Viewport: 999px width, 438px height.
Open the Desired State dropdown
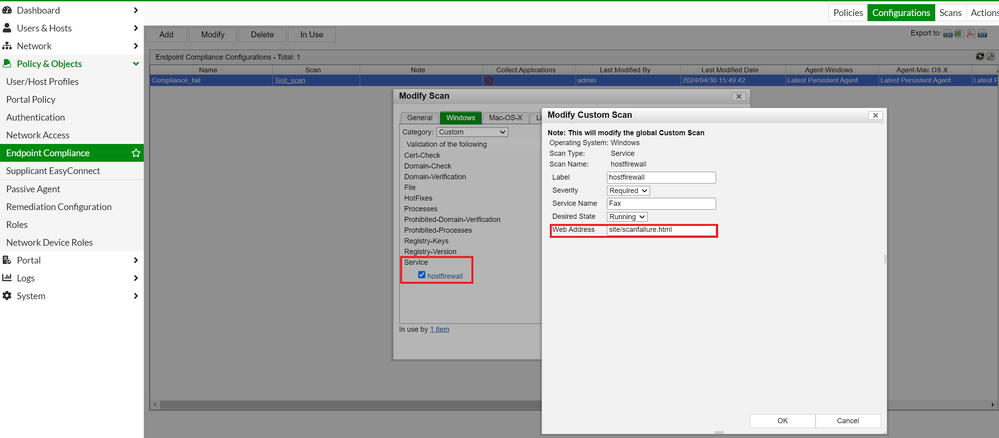[627, 217]
